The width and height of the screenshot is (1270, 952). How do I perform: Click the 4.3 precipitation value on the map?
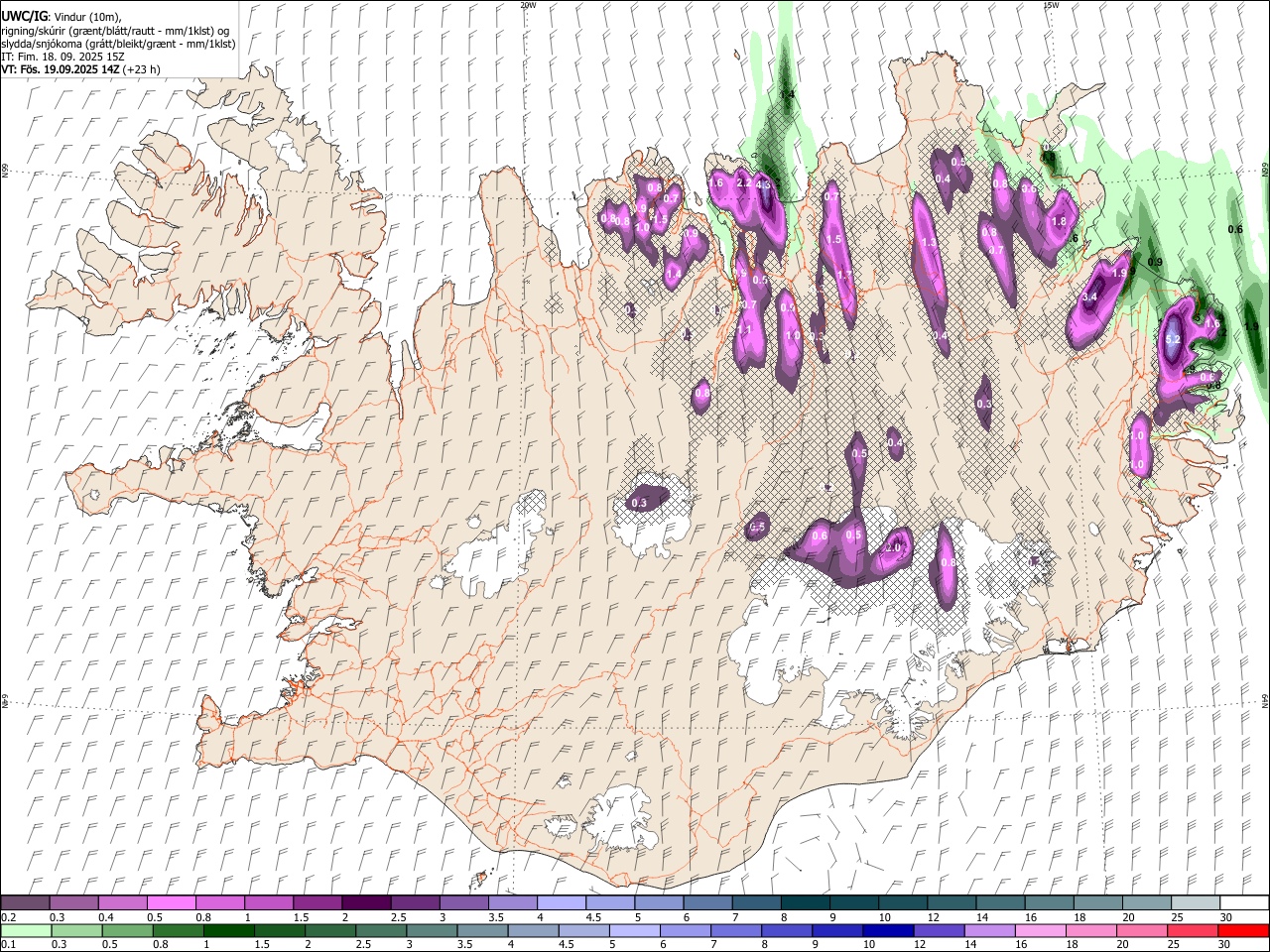[763, 184]
